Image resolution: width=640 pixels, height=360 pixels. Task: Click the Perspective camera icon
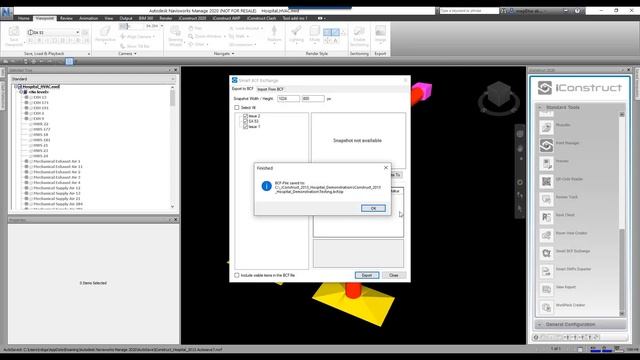[105, 32]
